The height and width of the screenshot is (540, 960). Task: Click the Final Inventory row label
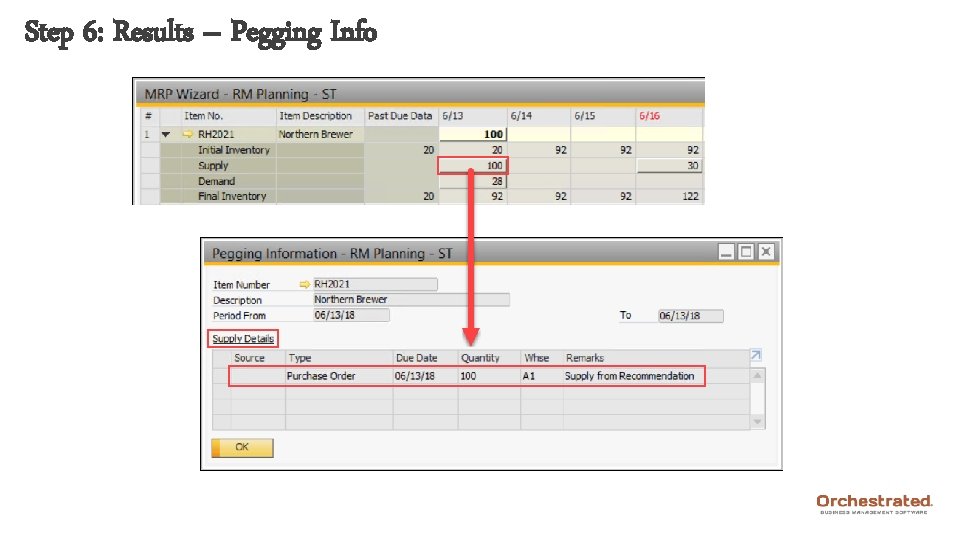(x=232, y=197)
